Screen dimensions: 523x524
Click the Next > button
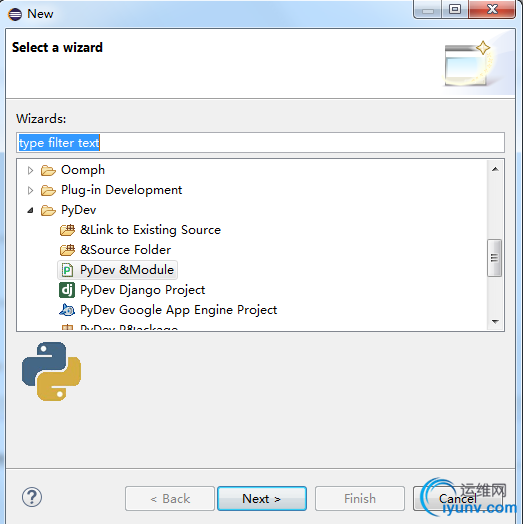(262, 499)
